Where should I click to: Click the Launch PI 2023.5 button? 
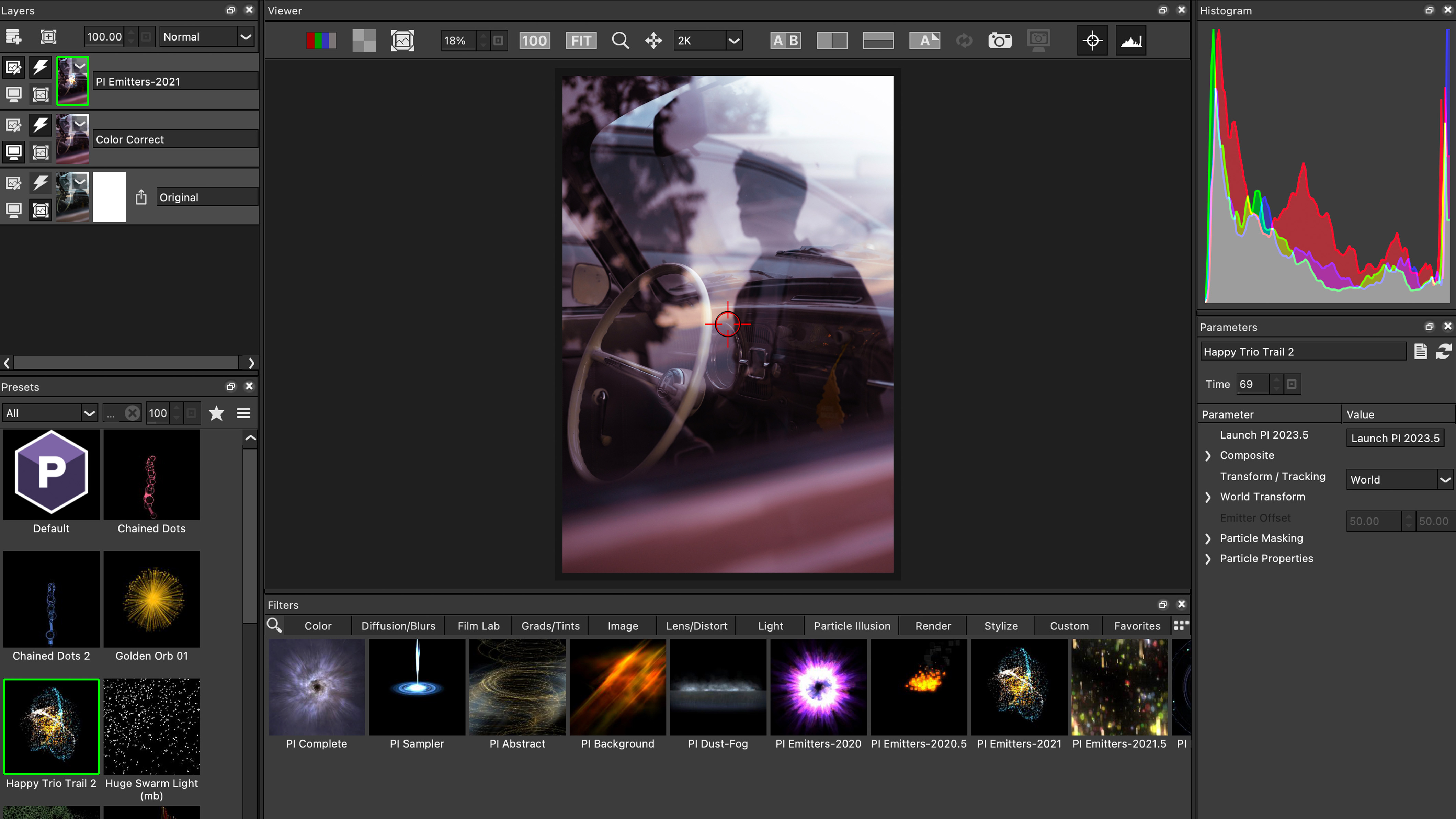[x=1395, y=438]
